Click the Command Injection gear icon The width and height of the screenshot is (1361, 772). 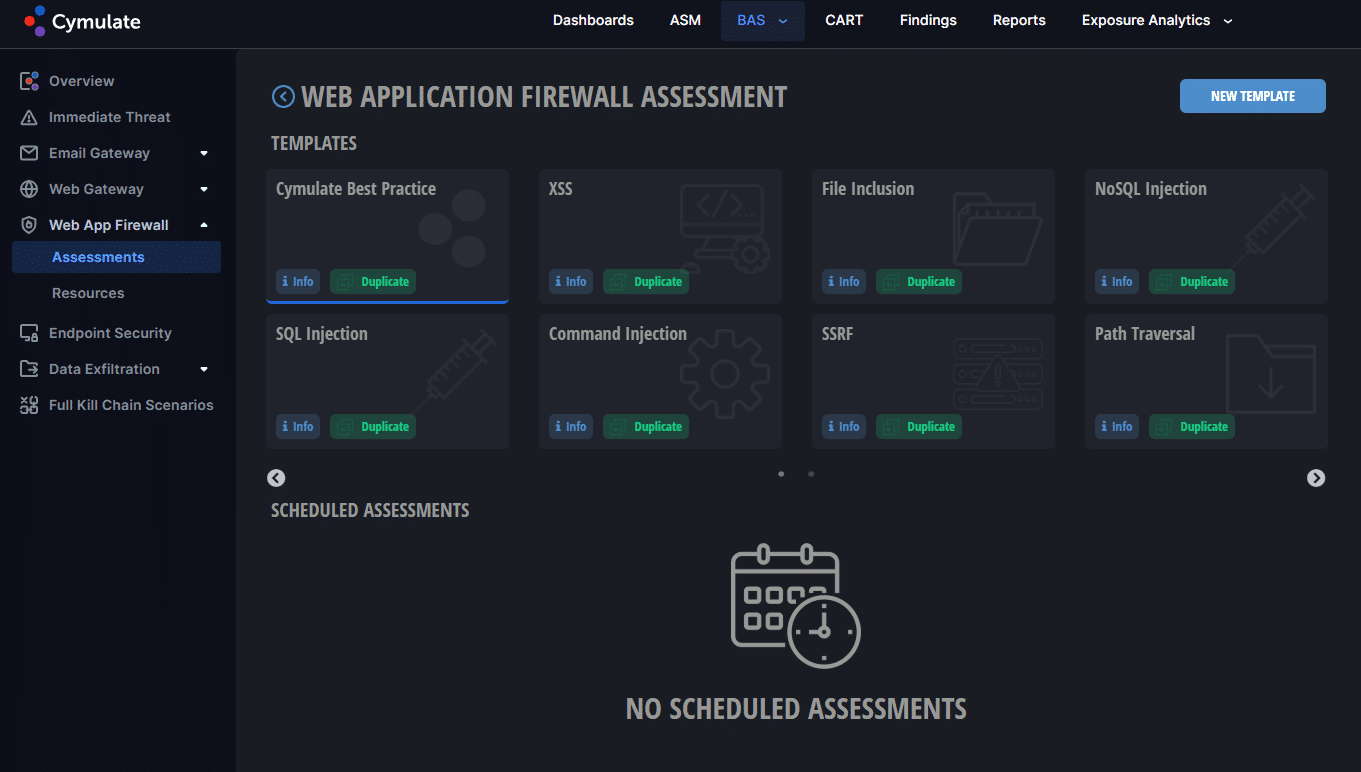pos(724,375)
